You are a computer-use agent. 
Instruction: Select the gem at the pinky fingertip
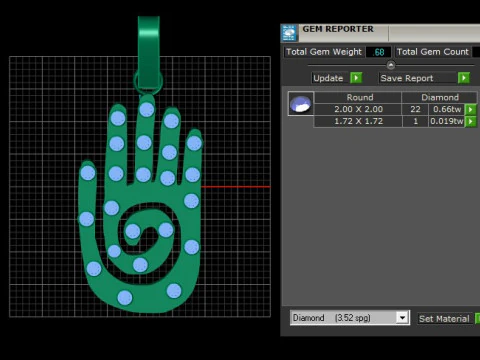point(194,143)
